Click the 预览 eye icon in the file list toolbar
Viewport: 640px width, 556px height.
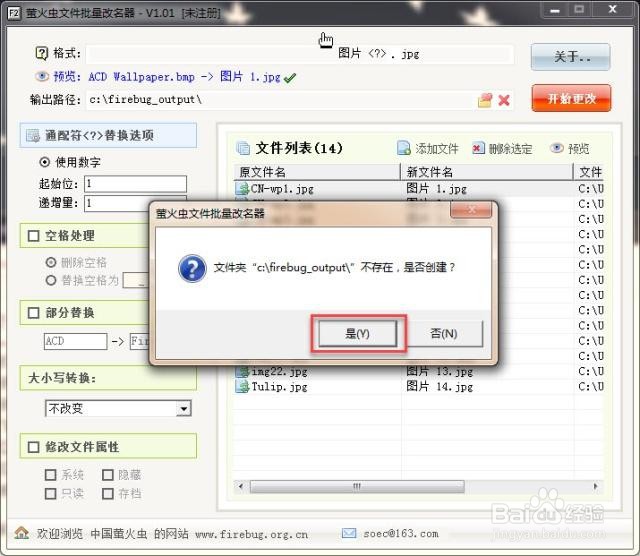tap(557, 148)
